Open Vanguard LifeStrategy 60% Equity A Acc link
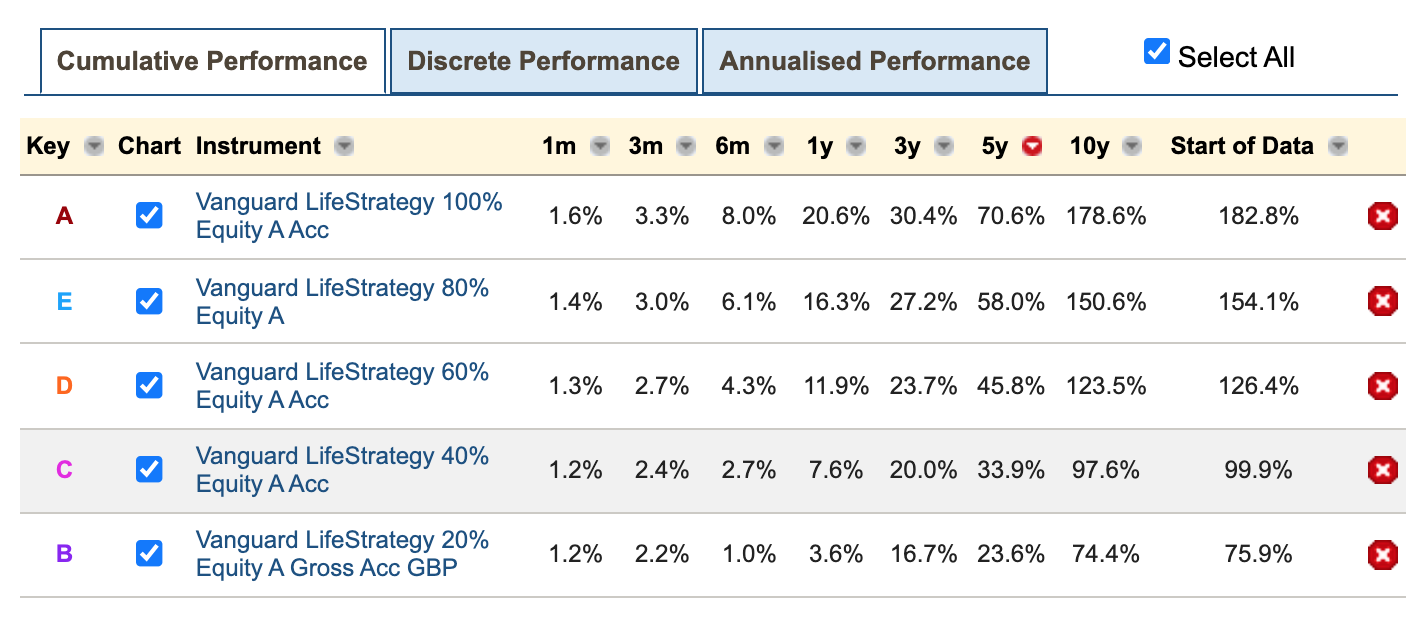Image resolution: width=1420 pixels, height=618 pixels. point(342,385)
